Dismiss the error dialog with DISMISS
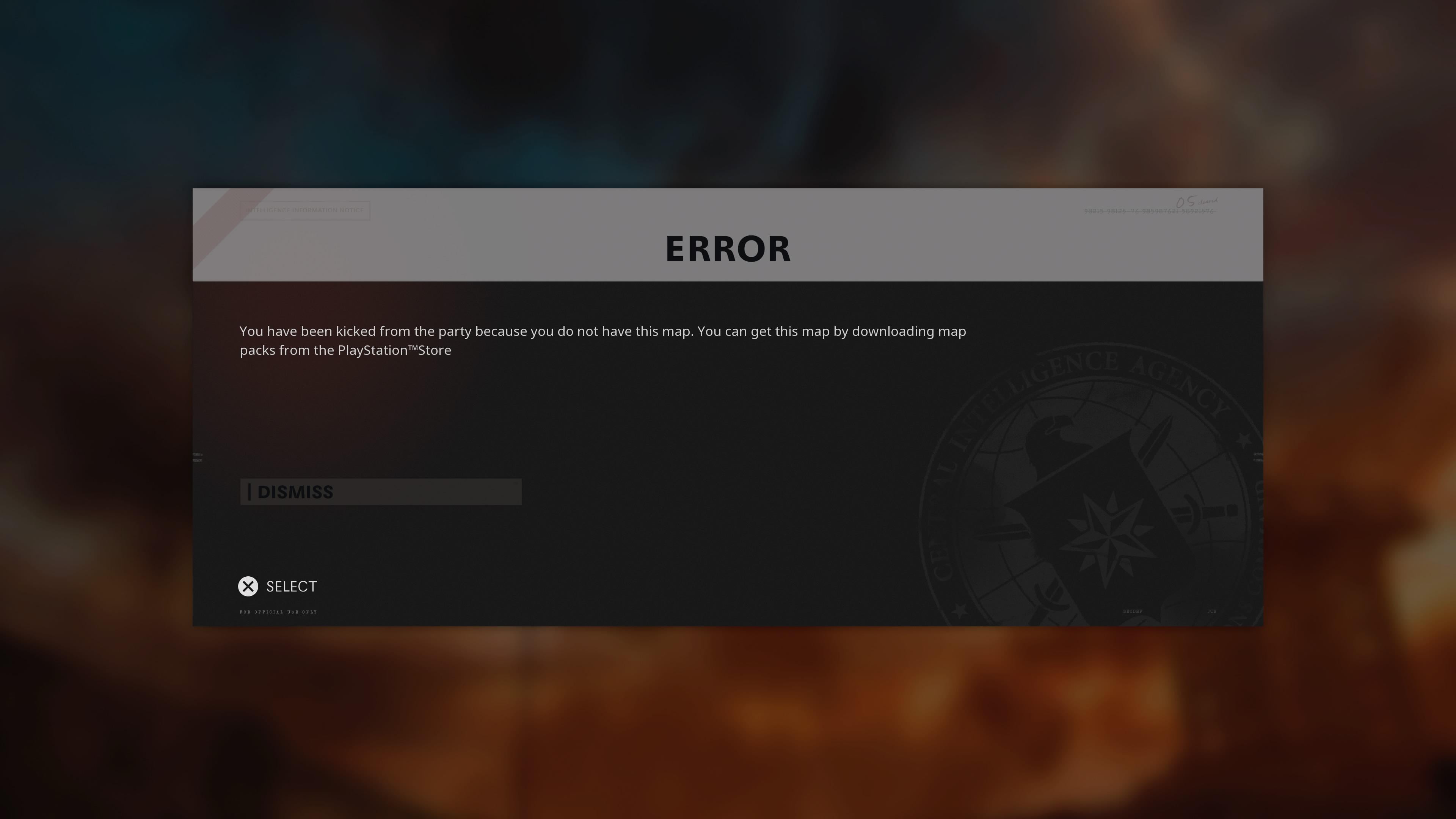The image size is (1456, 819). click(x=380, y=492)
